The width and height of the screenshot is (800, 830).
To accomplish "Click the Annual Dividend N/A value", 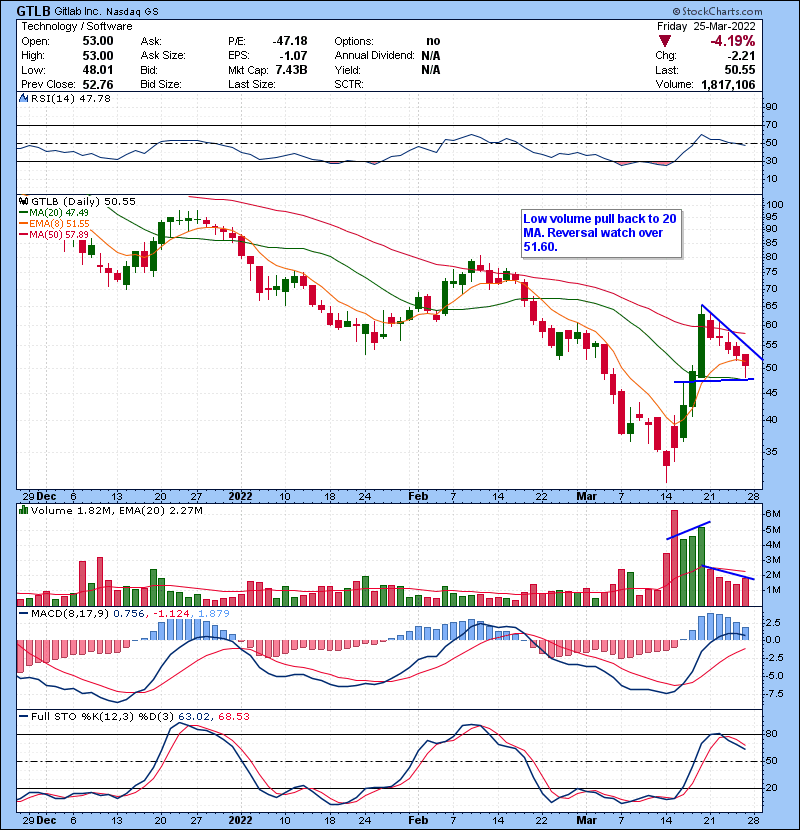I will point(431,56).
